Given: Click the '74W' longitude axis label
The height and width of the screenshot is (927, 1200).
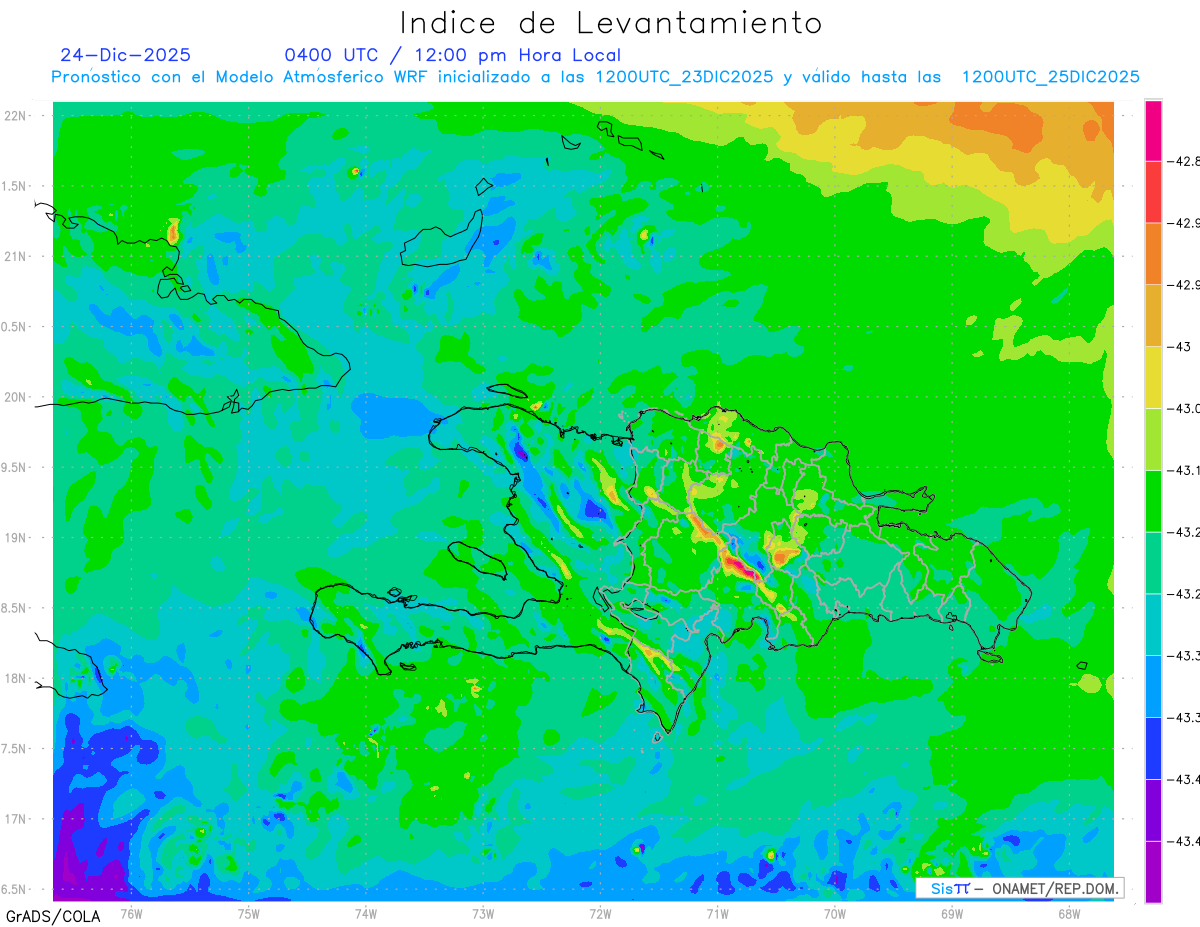Looking at the screenshot, I should point(365,912).
